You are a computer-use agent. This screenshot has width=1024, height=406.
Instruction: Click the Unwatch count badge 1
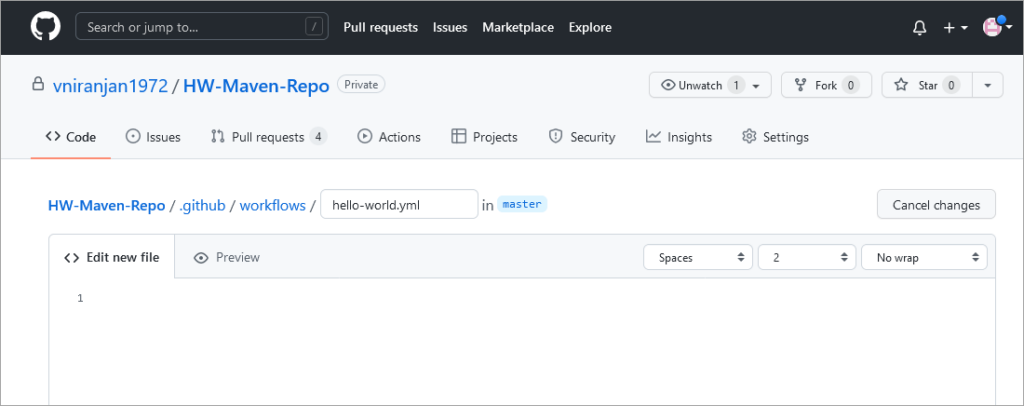[x=736, y=85]
